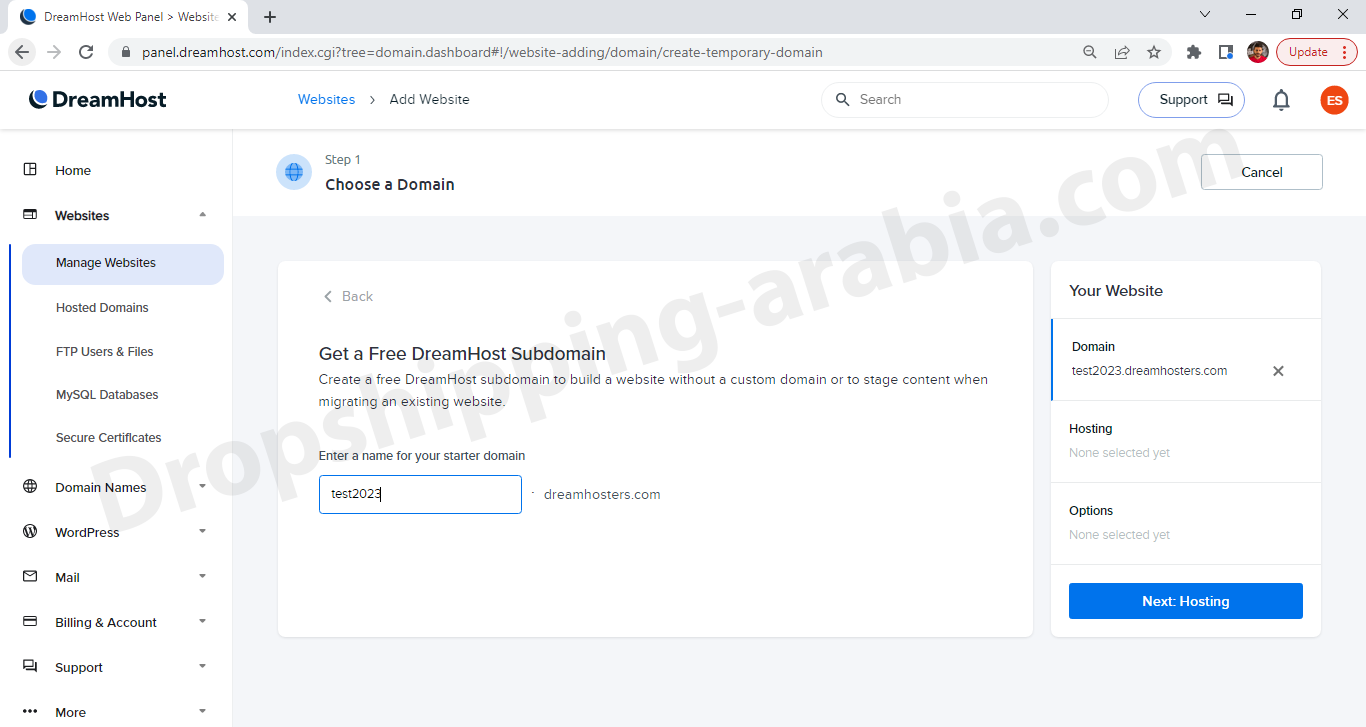Screen dimensions: 1366x727
Task: Click the search magnifier icon in panel
Action: (842, 100)
